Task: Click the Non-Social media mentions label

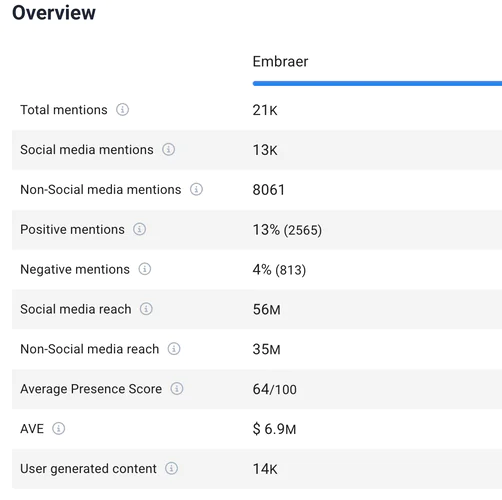Action: [x=101, y=190]
